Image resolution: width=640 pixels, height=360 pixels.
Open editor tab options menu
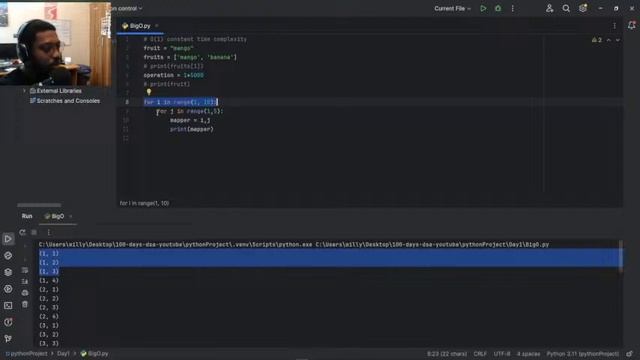coord(615,25)
